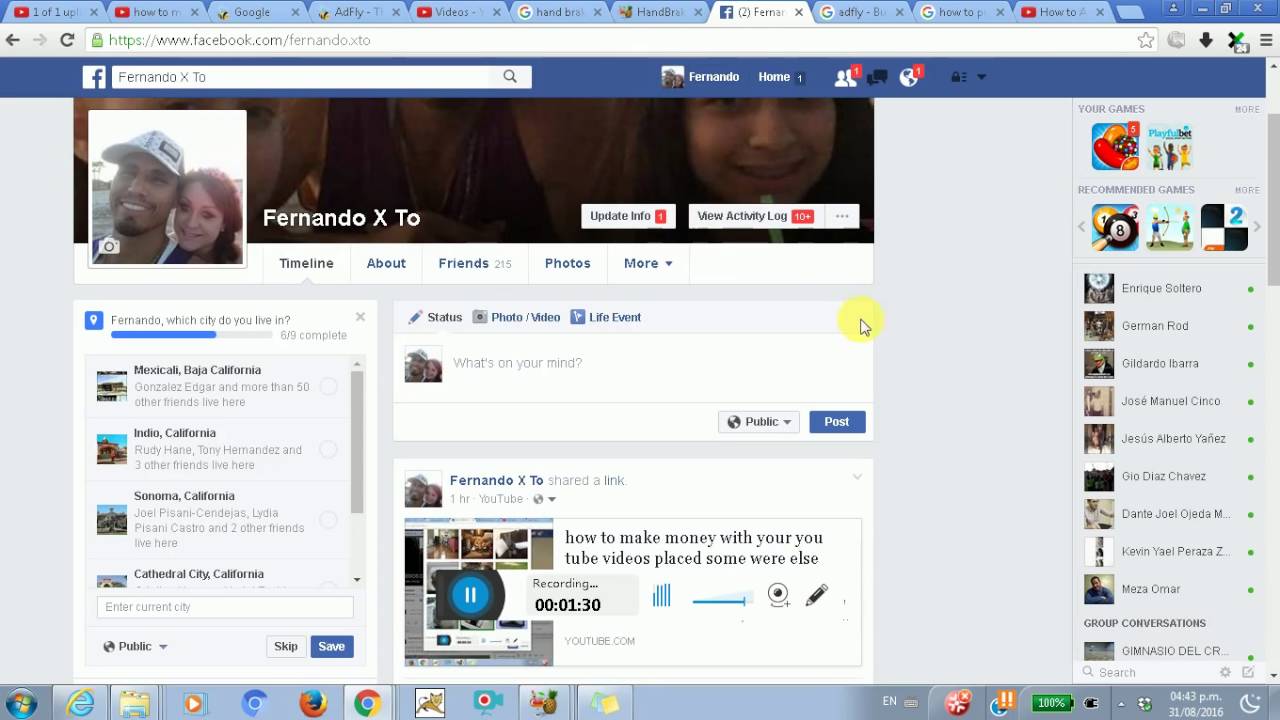
Task: Click new message compose icon in chat
Action: coord(1248,673)
